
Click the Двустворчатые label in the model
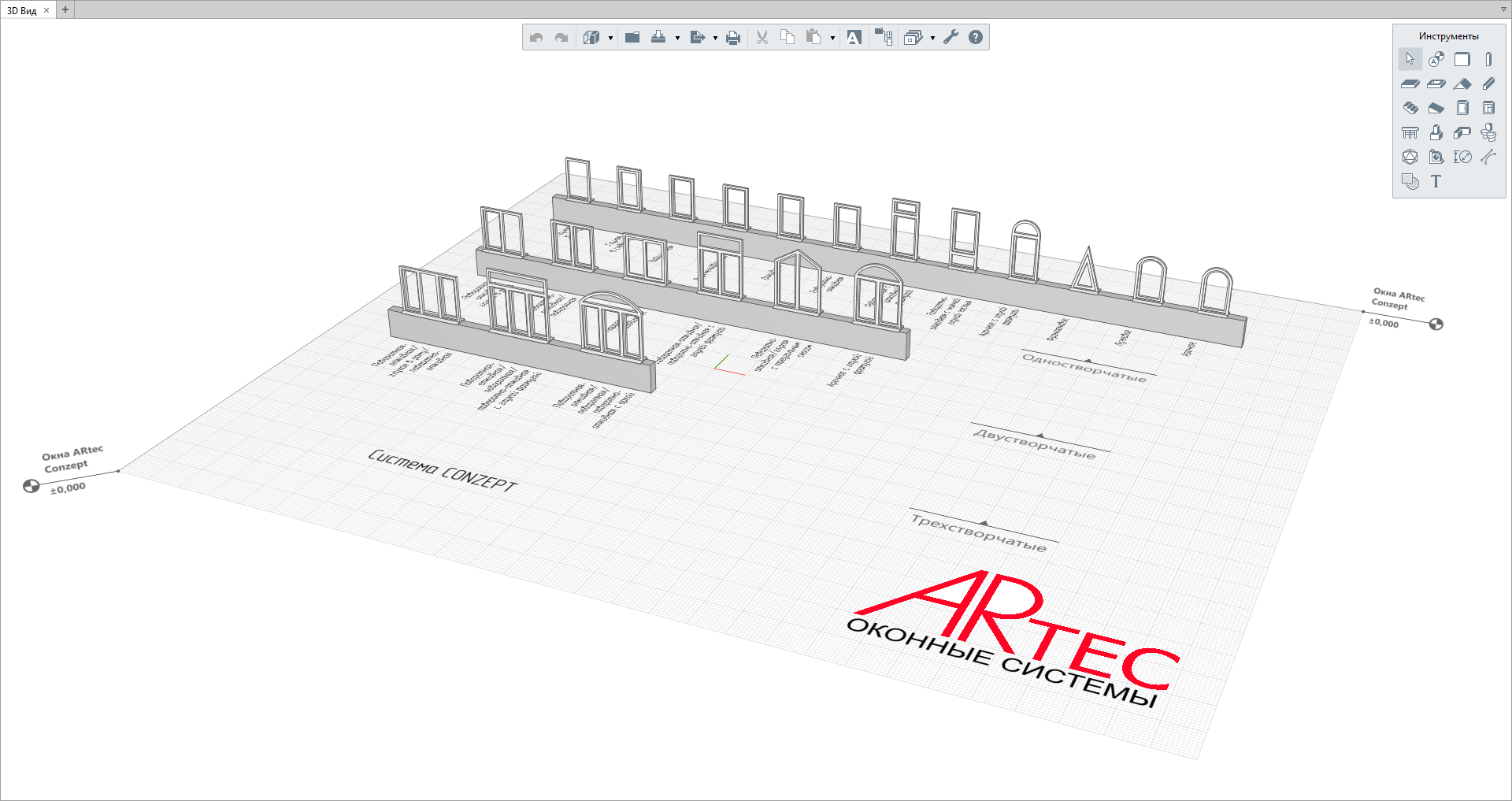click(1035, 444)
